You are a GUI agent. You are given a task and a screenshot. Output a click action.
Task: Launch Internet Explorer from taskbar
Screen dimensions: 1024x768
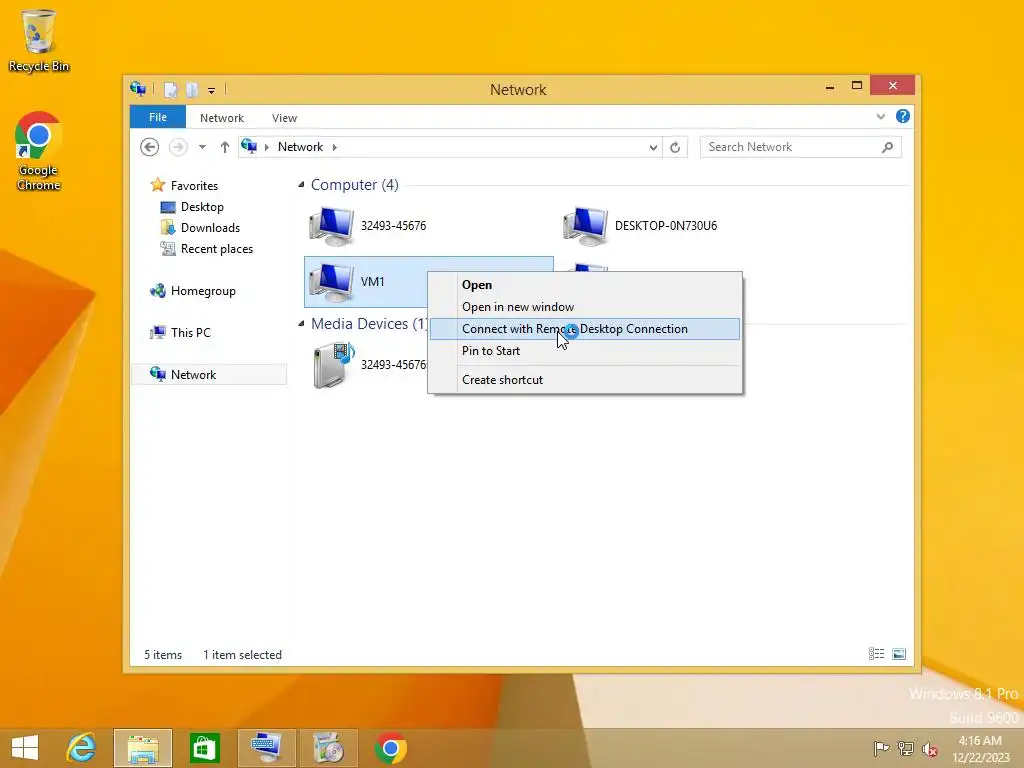(82, 748)
